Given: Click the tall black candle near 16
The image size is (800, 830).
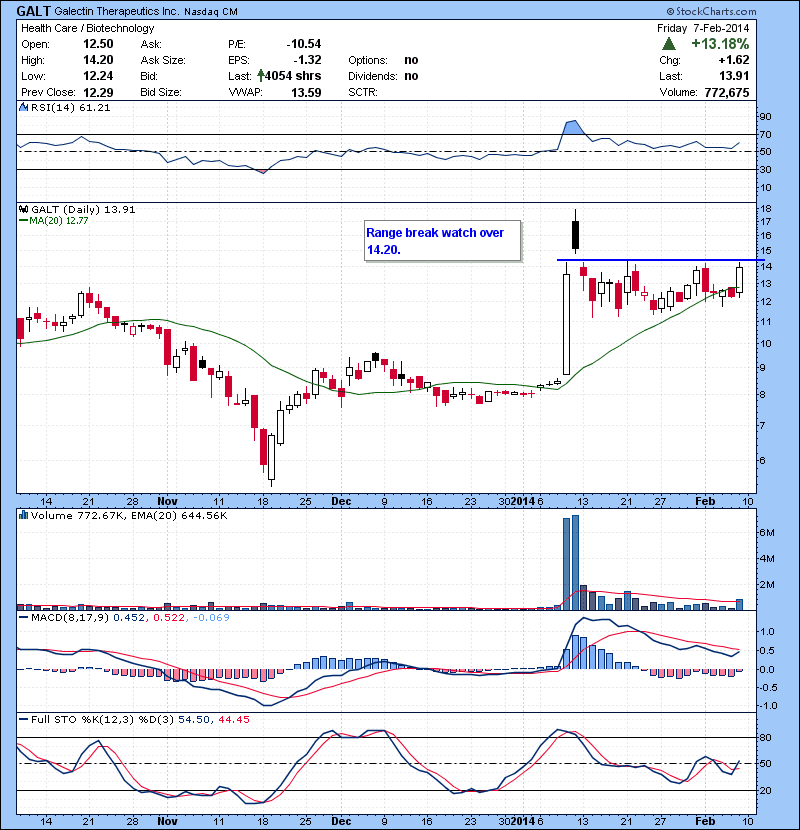Looking at the screenshot, I should point(576,234).
